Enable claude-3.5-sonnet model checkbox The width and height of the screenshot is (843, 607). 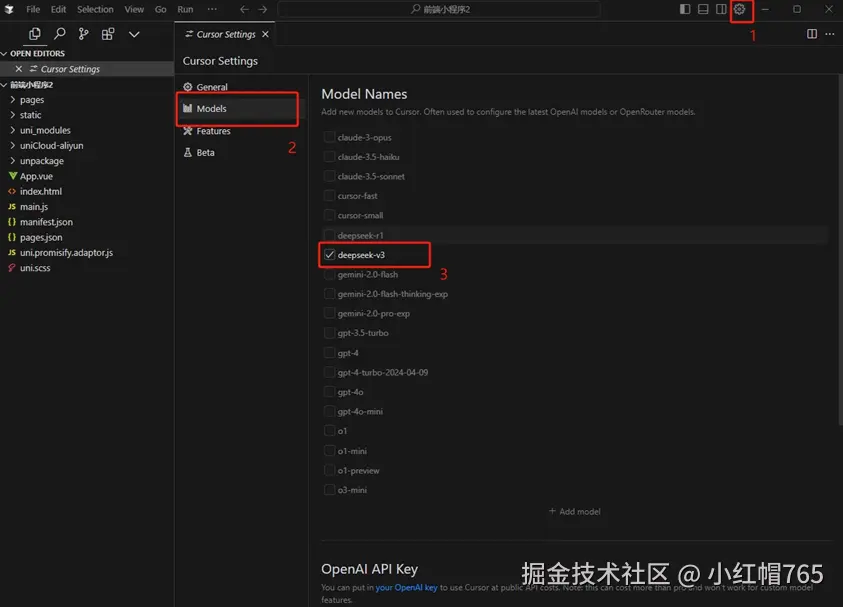tap(329, 176)
